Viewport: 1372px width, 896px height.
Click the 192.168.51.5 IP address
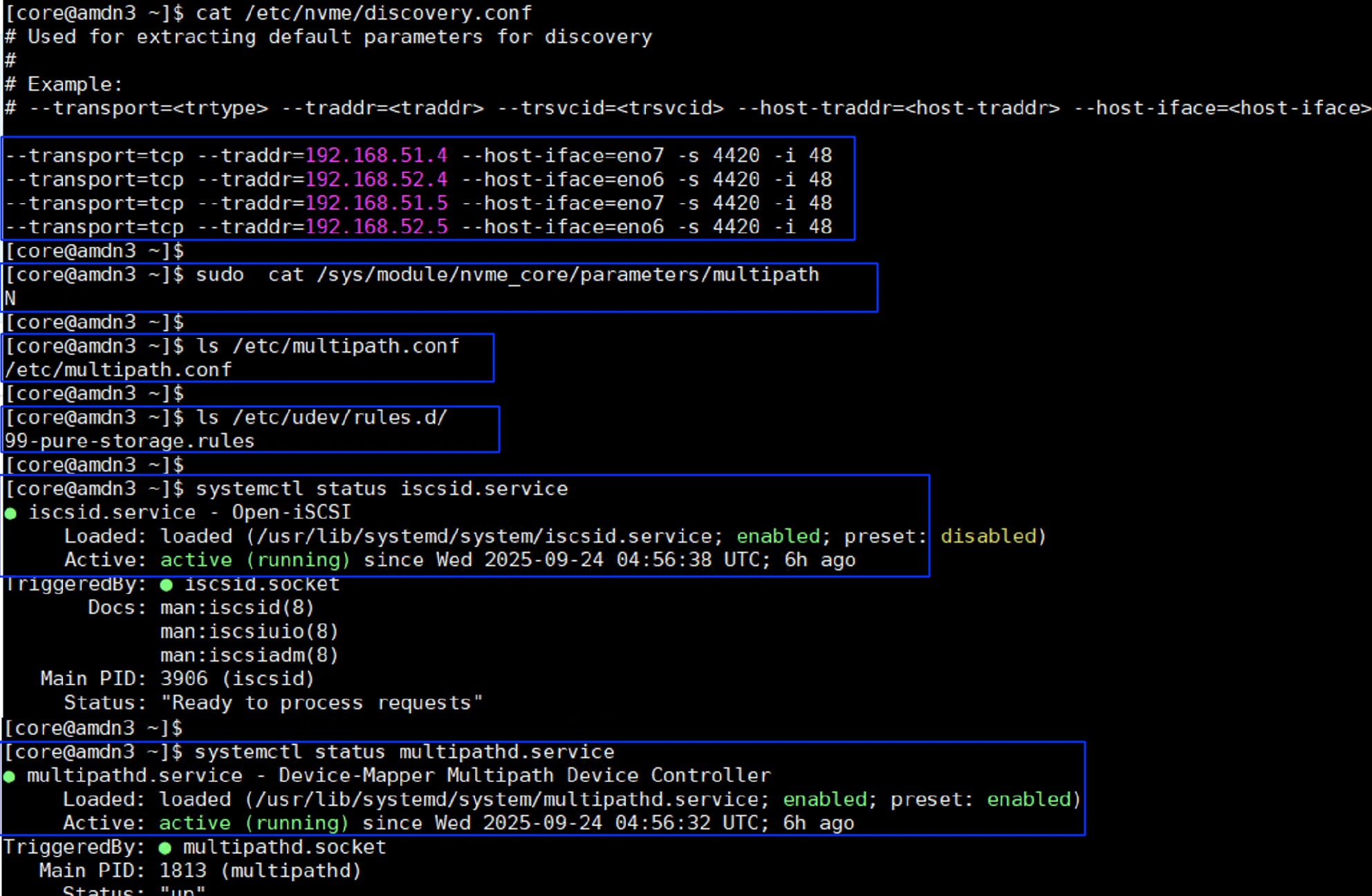[x=376, y=203]
